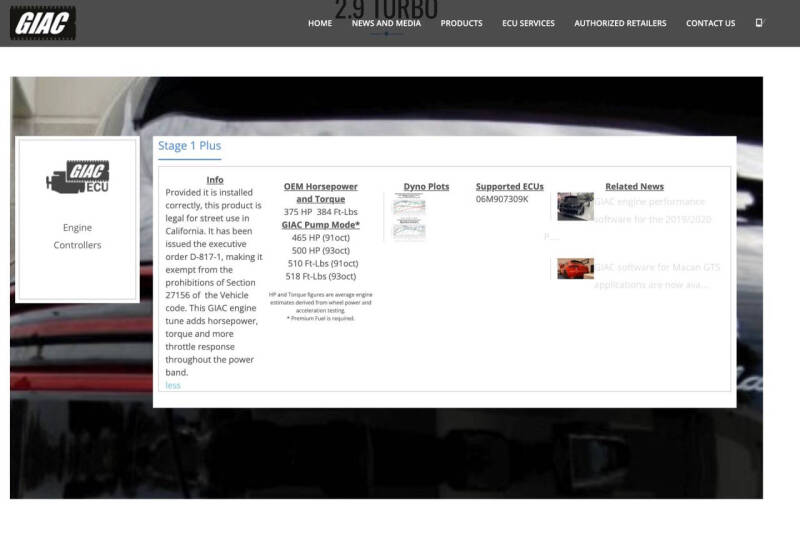Screen dimensions: 800x537
Task: Select '518 Ft-Lbs (93oct)' value
Action: (x=320, y=276)
